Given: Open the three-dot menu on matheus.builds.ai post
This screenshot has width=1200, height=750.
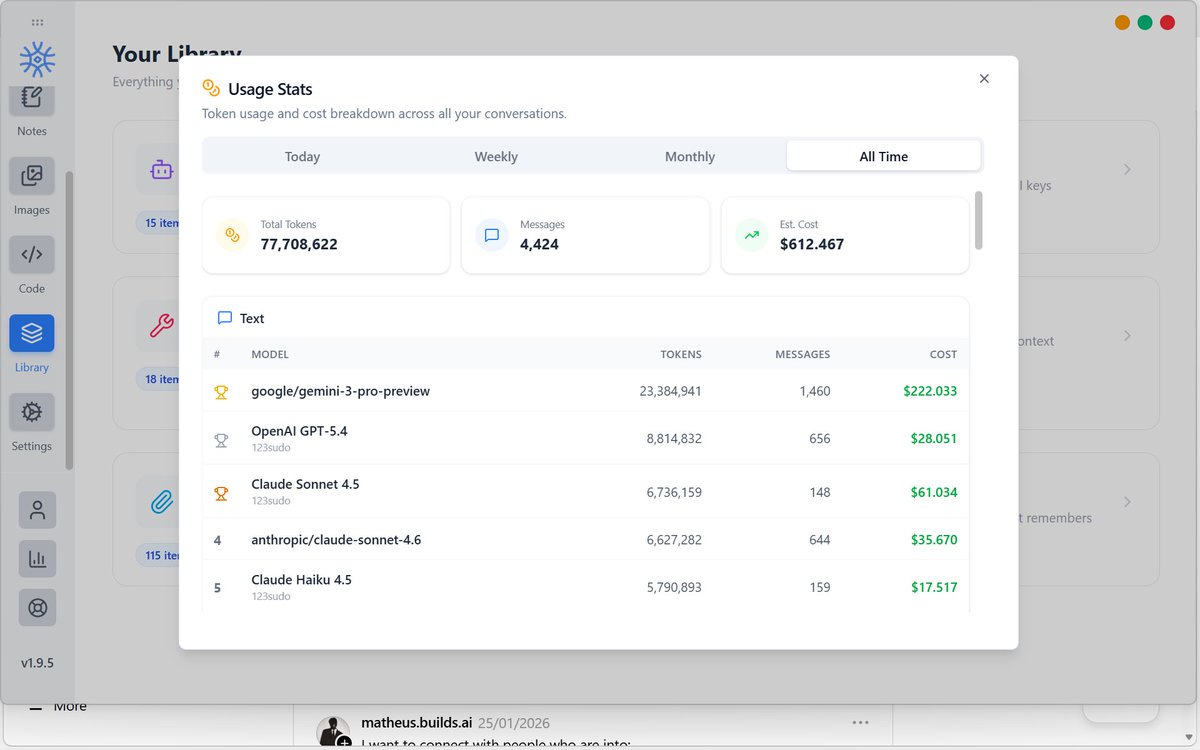Looking at the screenshot, I should click(861, 723).
